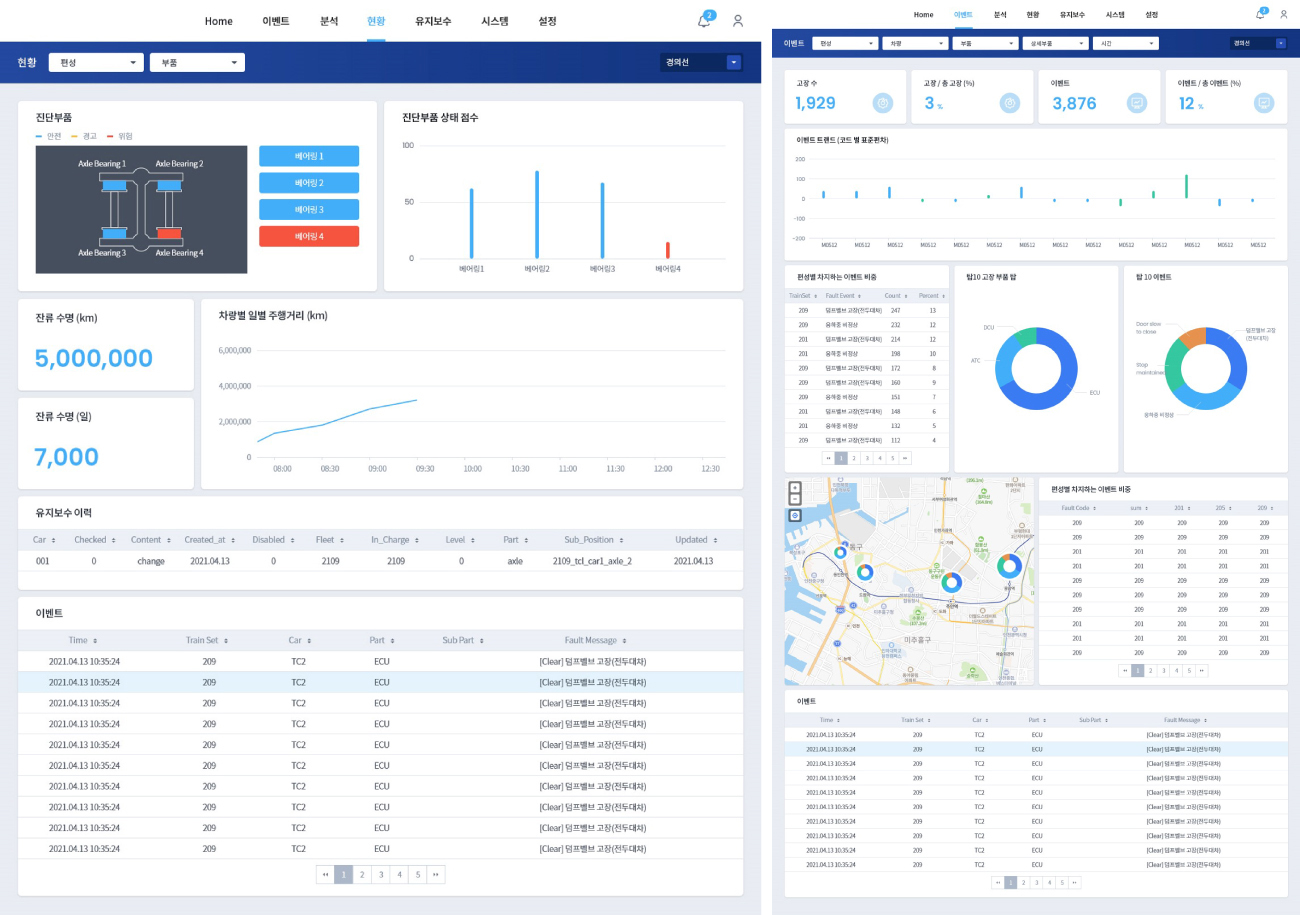Screen dimensions: 1300x915
Task: Expand the 편성 dropdown in left 현황 bar
Action: click(x=96, y=62)
